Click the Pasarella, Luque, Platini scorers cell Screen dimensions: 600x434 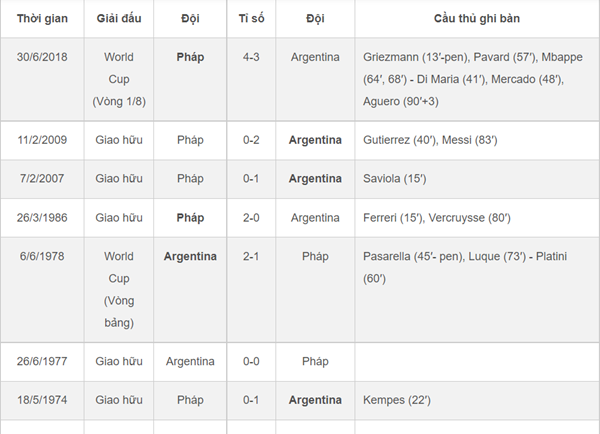(465, 267)
